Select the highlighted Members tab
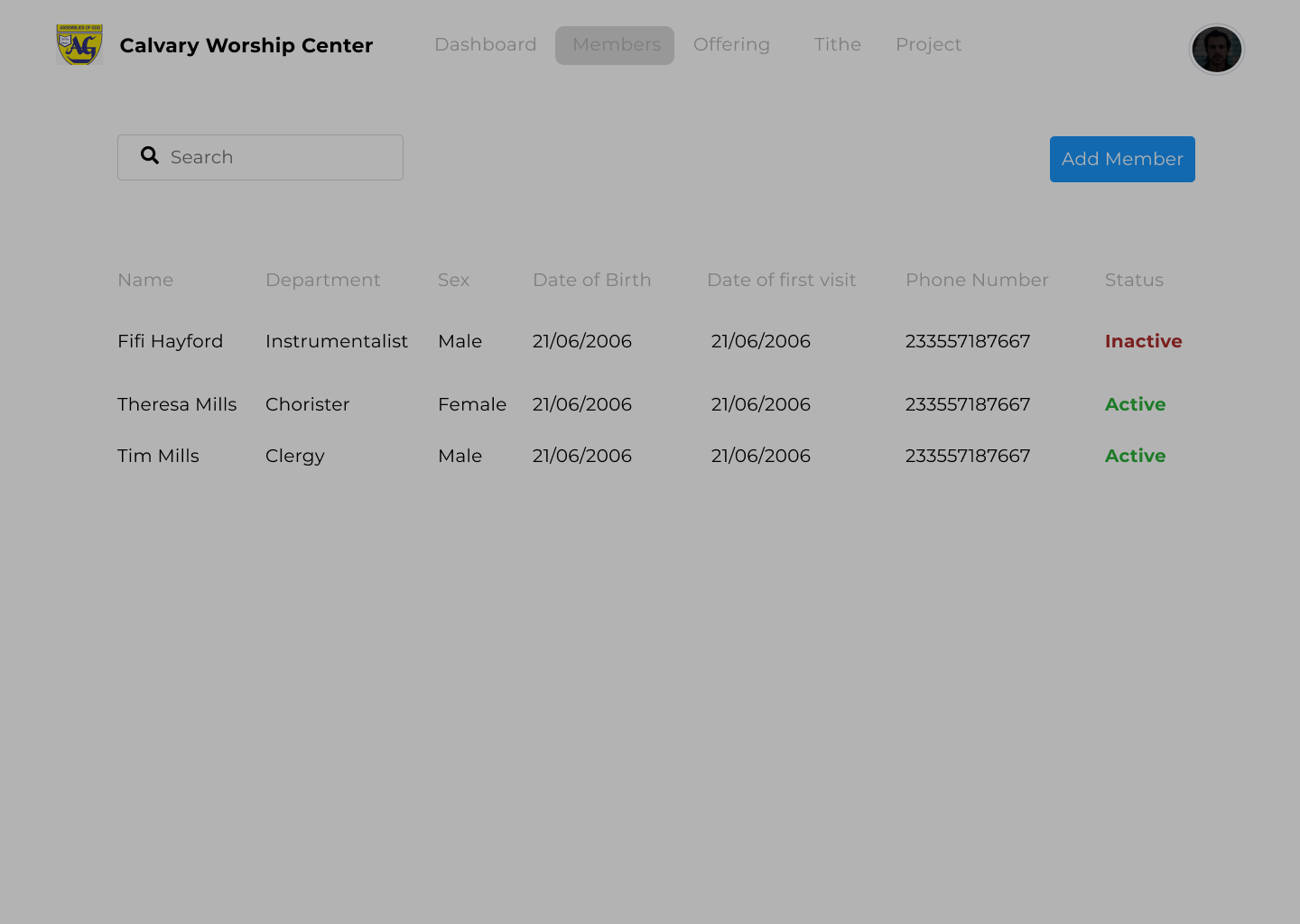Screen dimensions: 1300x924 pos(615,44)
